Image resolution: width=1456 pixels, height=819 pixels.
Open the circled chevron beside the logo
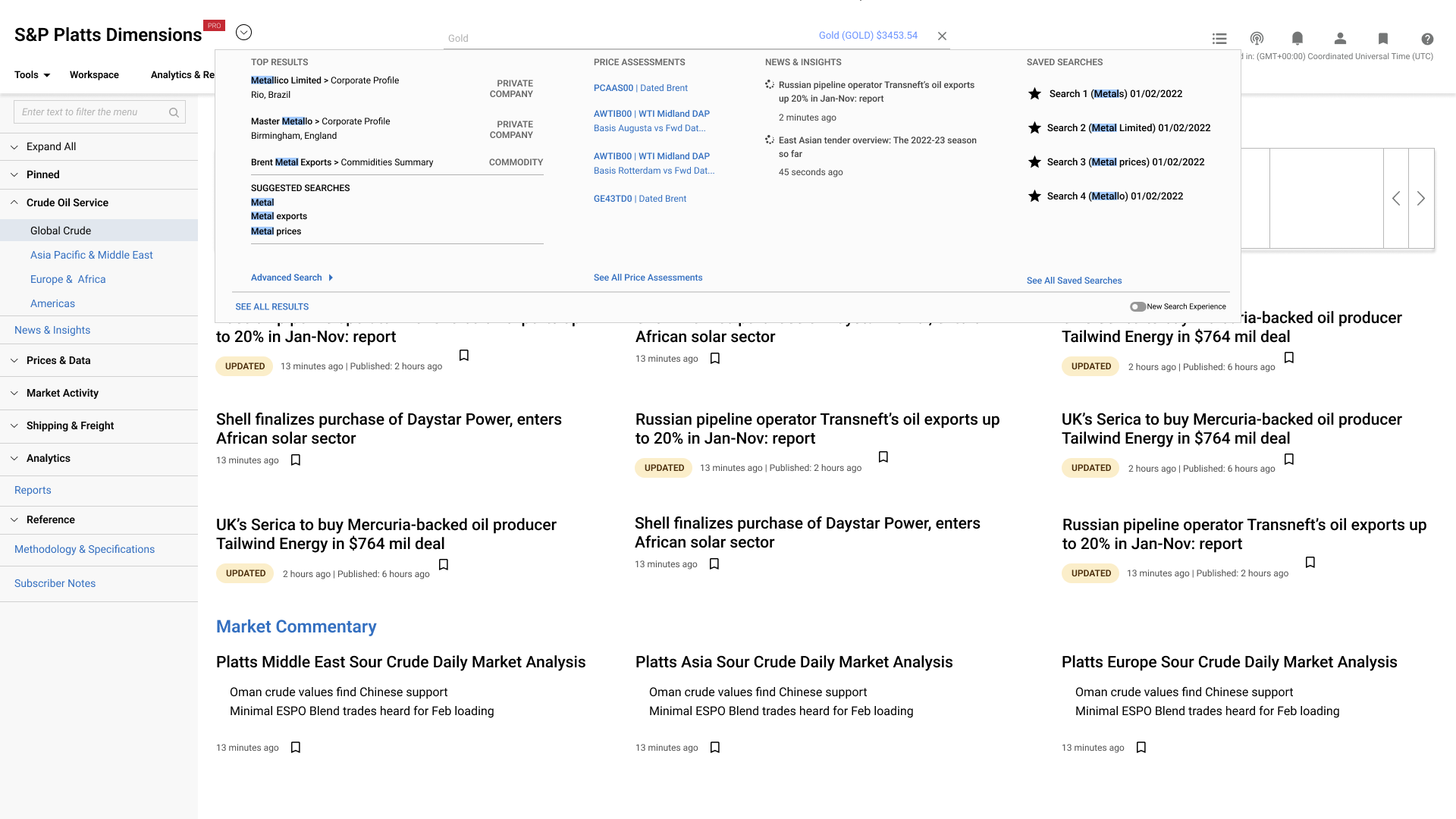click(243, 32)
